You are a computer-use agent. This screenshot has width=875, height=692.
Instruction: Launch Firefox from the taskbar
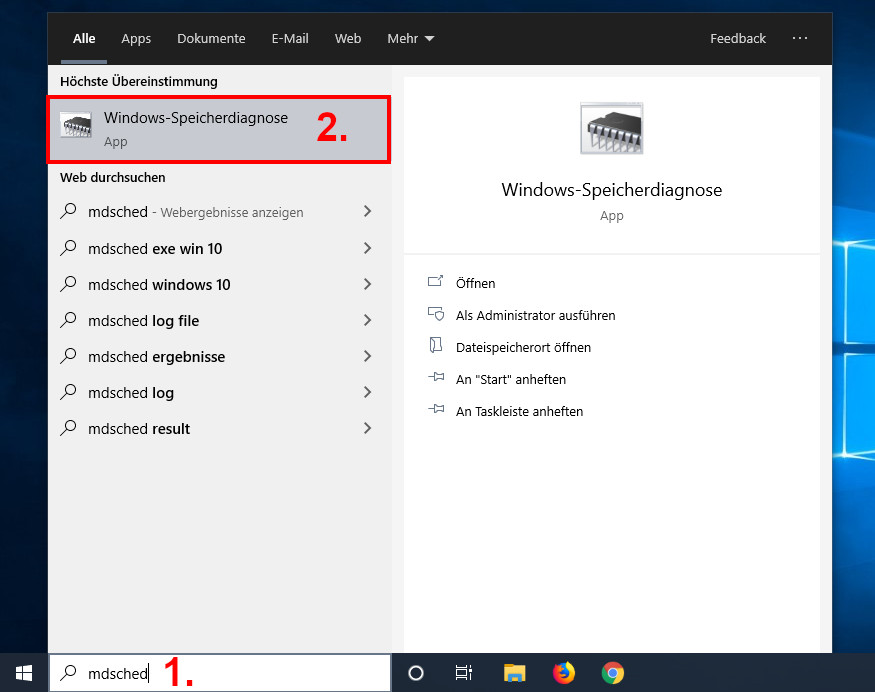coord(563,673)
